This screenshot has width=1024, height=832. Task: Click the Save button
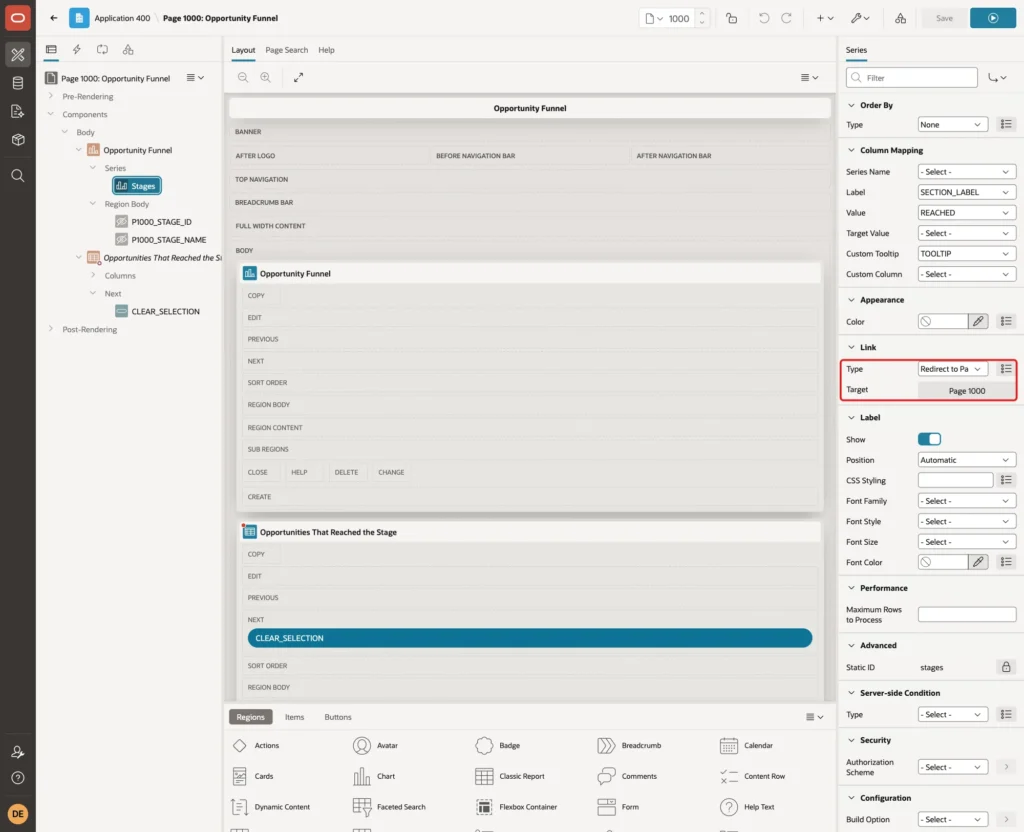pos(944,18)
